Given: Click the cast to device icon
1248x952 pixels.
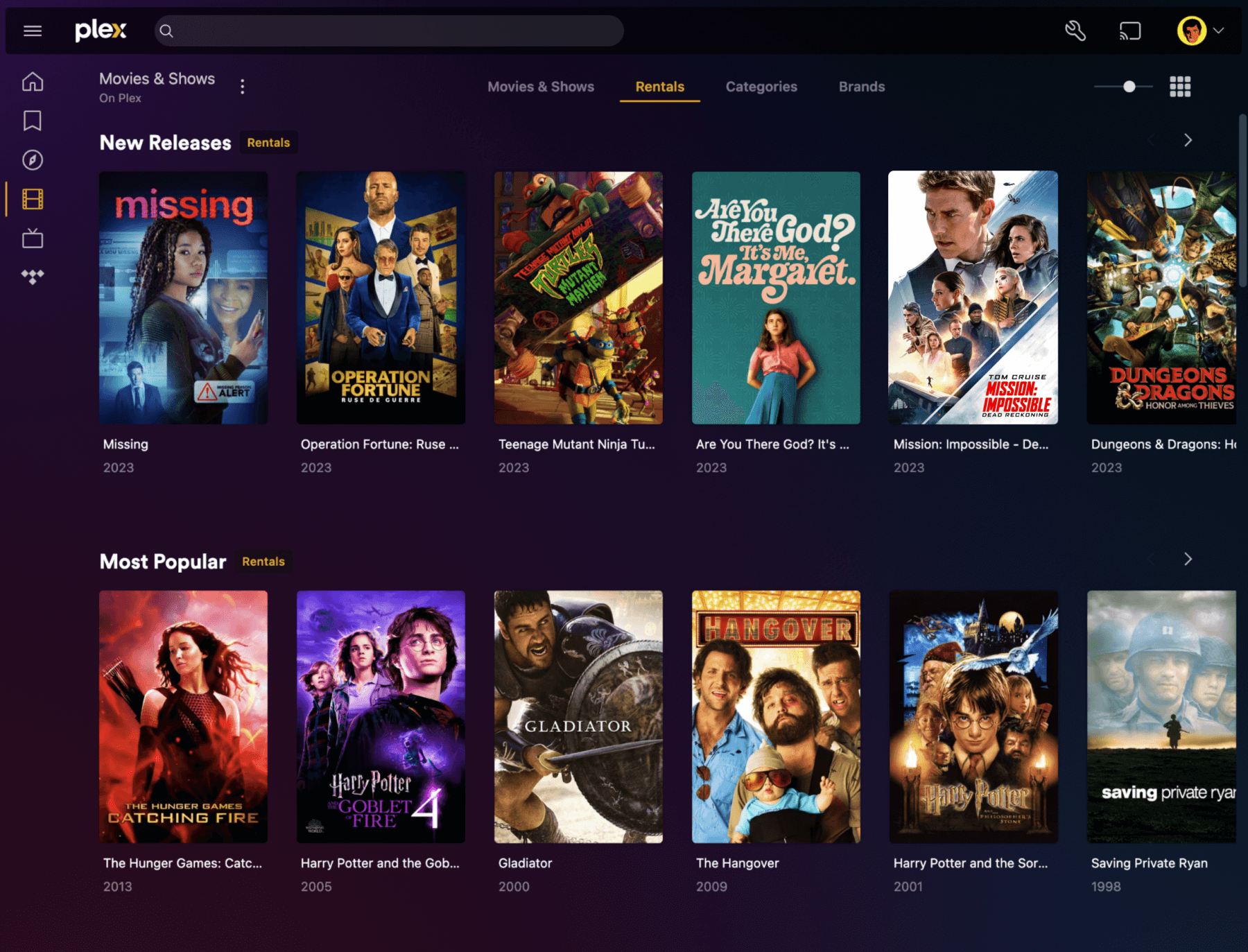Looking at the screenshot, I should click(1130, 31).
